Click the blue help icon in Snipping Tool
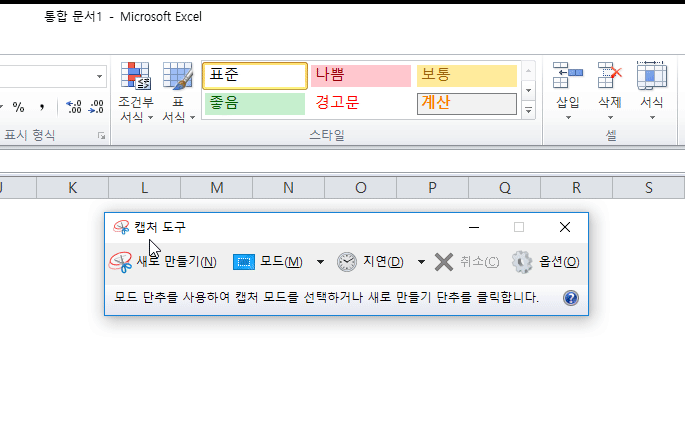Viewport: 685px width, 439px height. [571, 298]
